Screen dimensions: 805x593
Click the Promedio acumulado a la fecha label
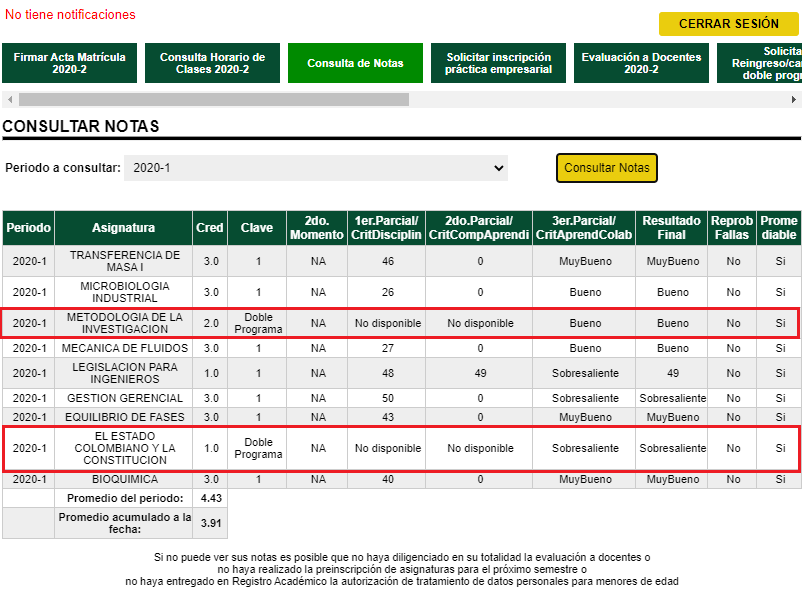pyautogui.click(x=125, y=523)
